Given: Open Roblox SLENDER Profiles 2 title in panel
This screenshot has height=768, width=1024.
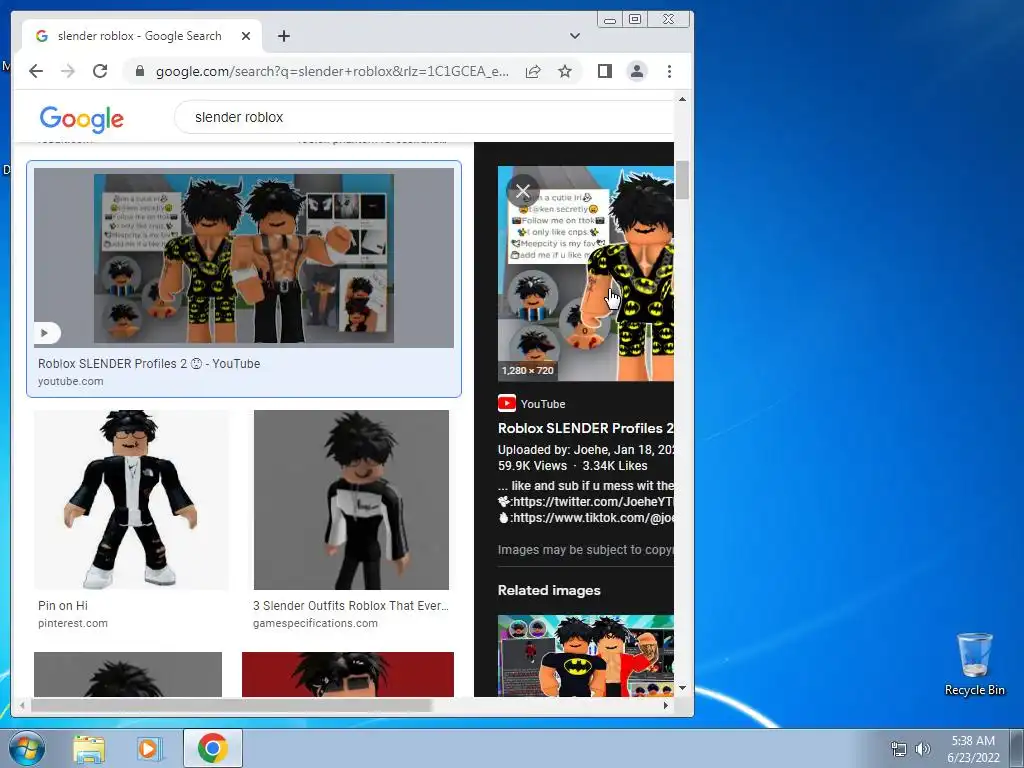Looking at the screenshot, I should (585, 428).
